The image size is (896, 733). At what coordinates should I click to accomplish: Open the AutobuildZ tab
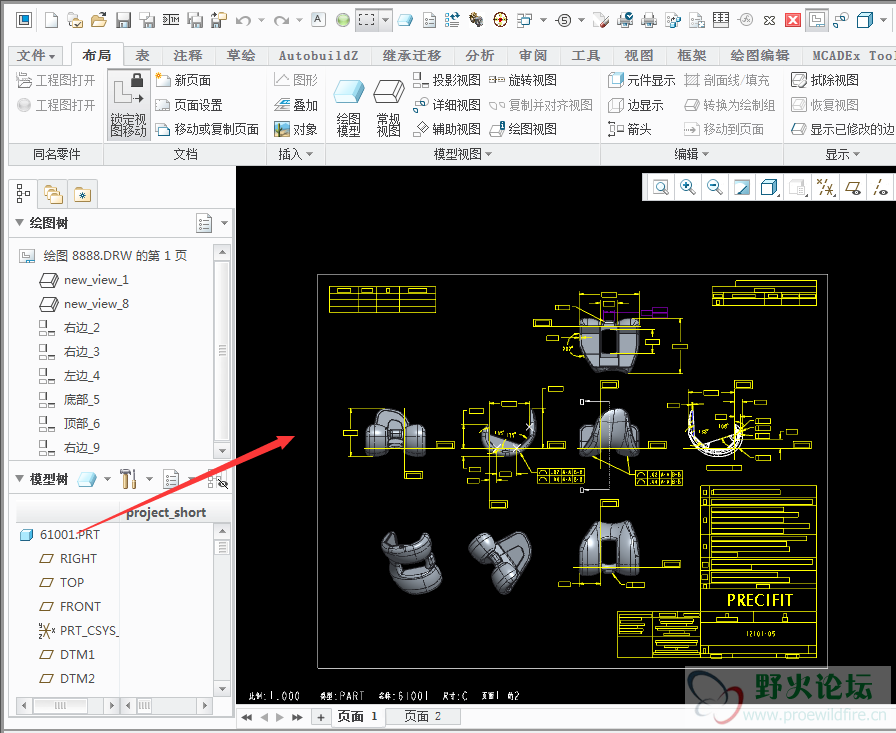click(318, 55)
